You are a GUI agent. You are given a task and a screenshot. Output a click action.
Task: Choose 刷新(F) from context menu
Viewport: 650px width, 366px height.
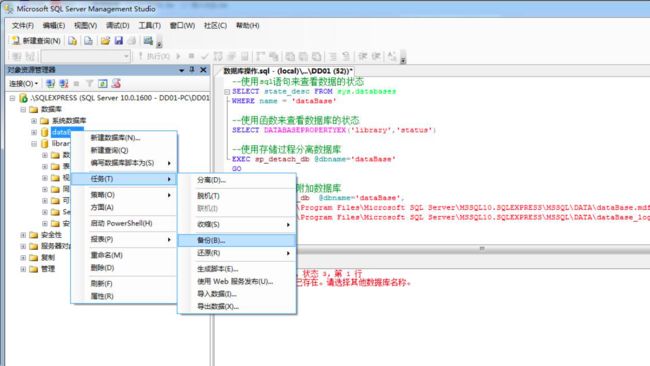(124, 284)
